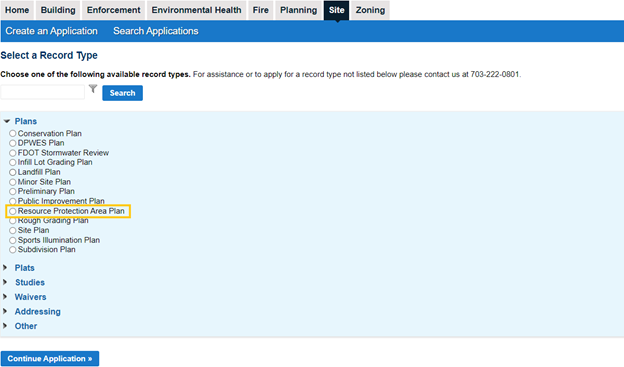Switch to the Zoning tab
624x367 pixels.
370,10
